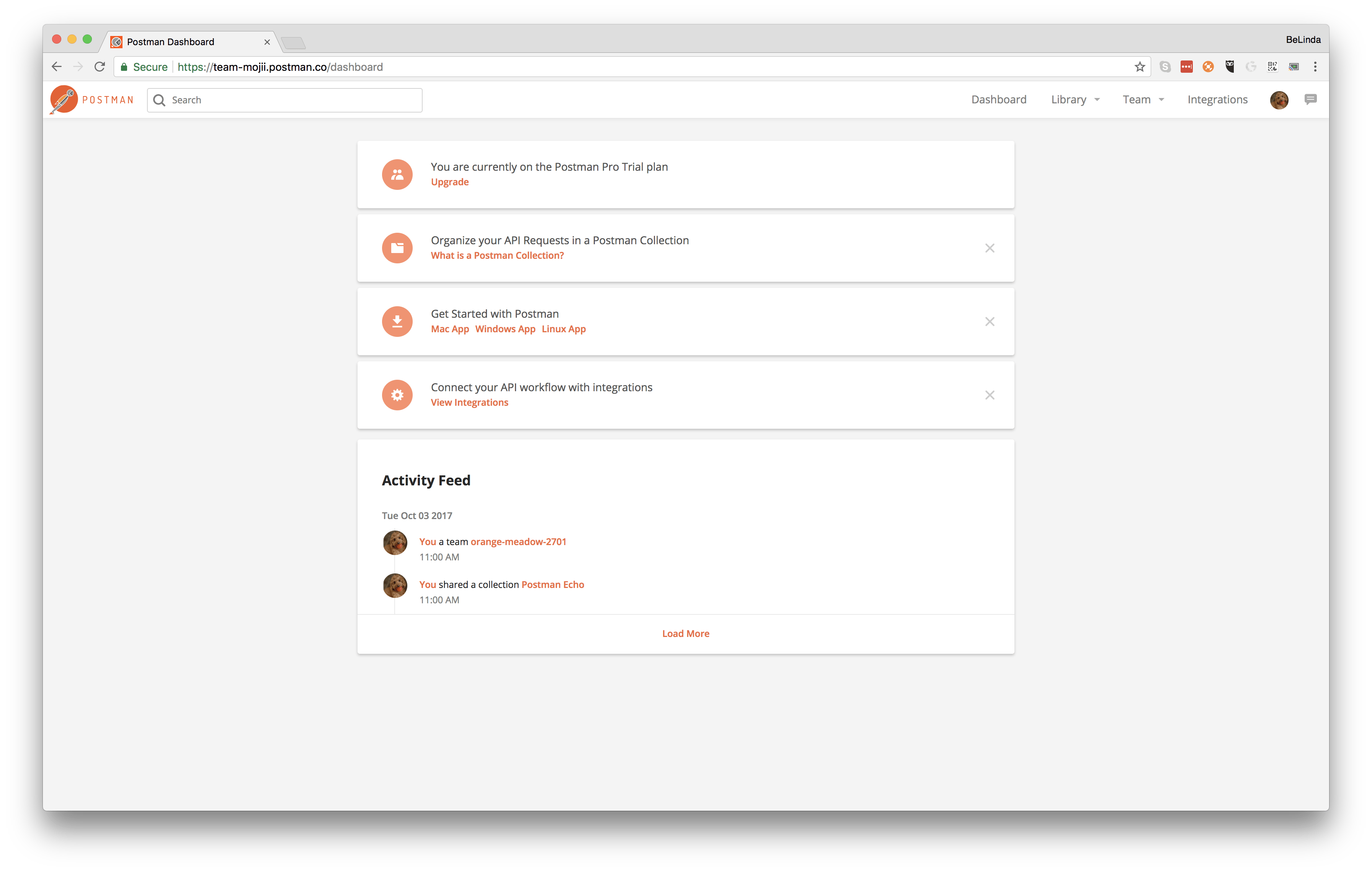Click the Upgrade link
This screenshot has height=872, width=1372.
pos(449,182)
